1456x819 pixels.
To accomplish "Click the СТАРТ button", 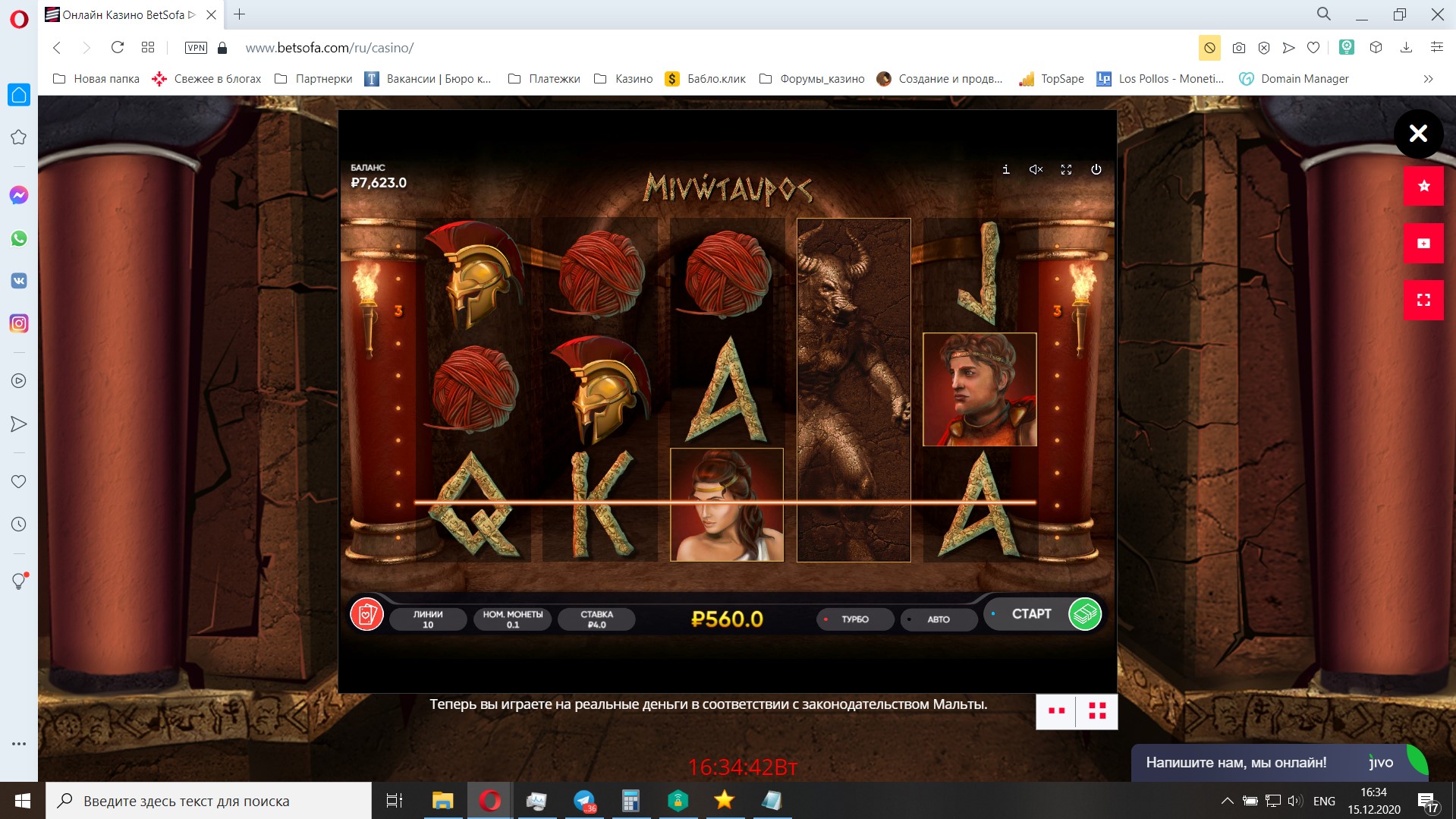I will click(x=1031, y=614).
